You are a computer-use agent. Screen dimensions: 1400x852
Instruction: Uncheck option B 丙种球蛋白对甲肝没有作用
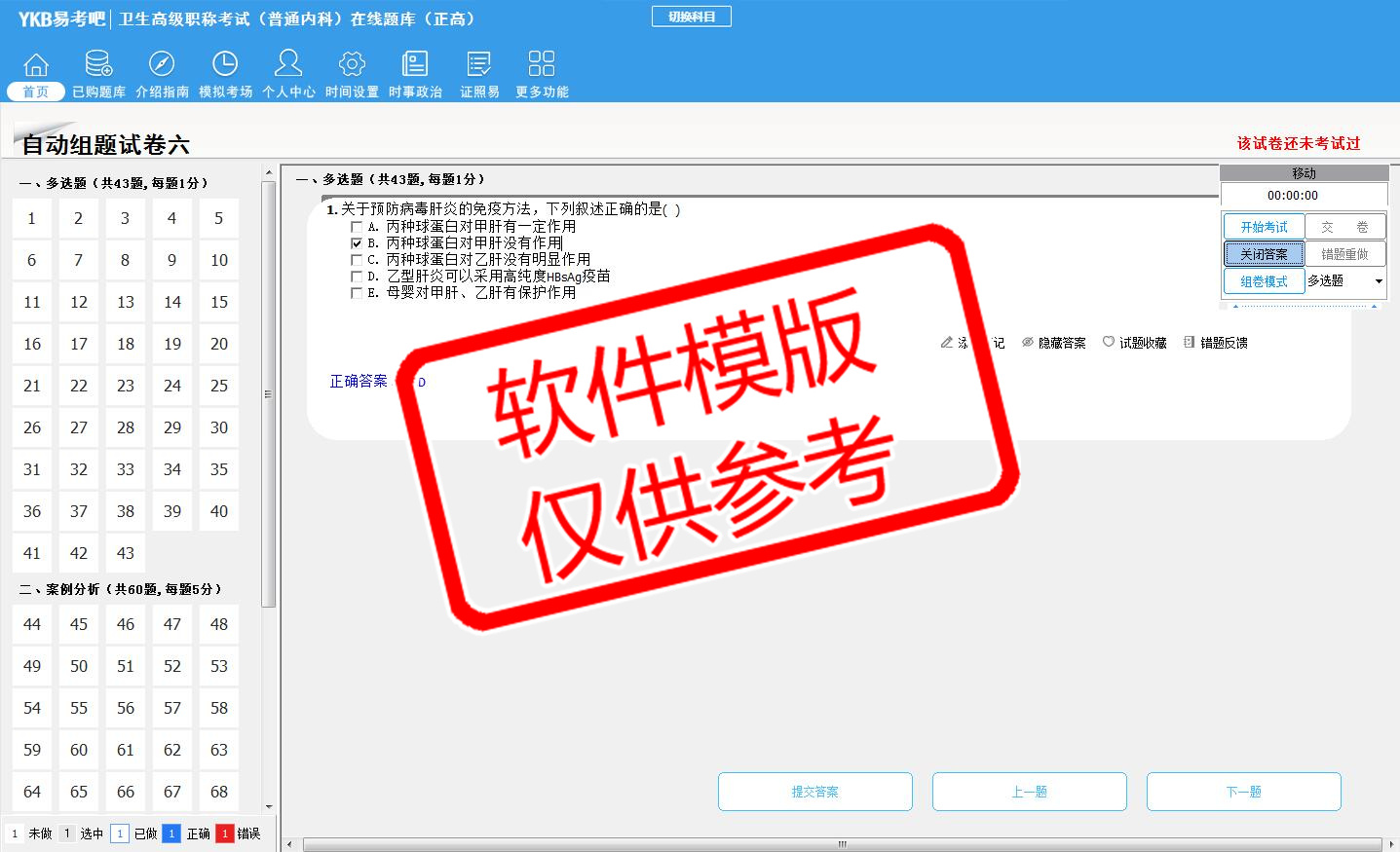[x=357, y=243]
